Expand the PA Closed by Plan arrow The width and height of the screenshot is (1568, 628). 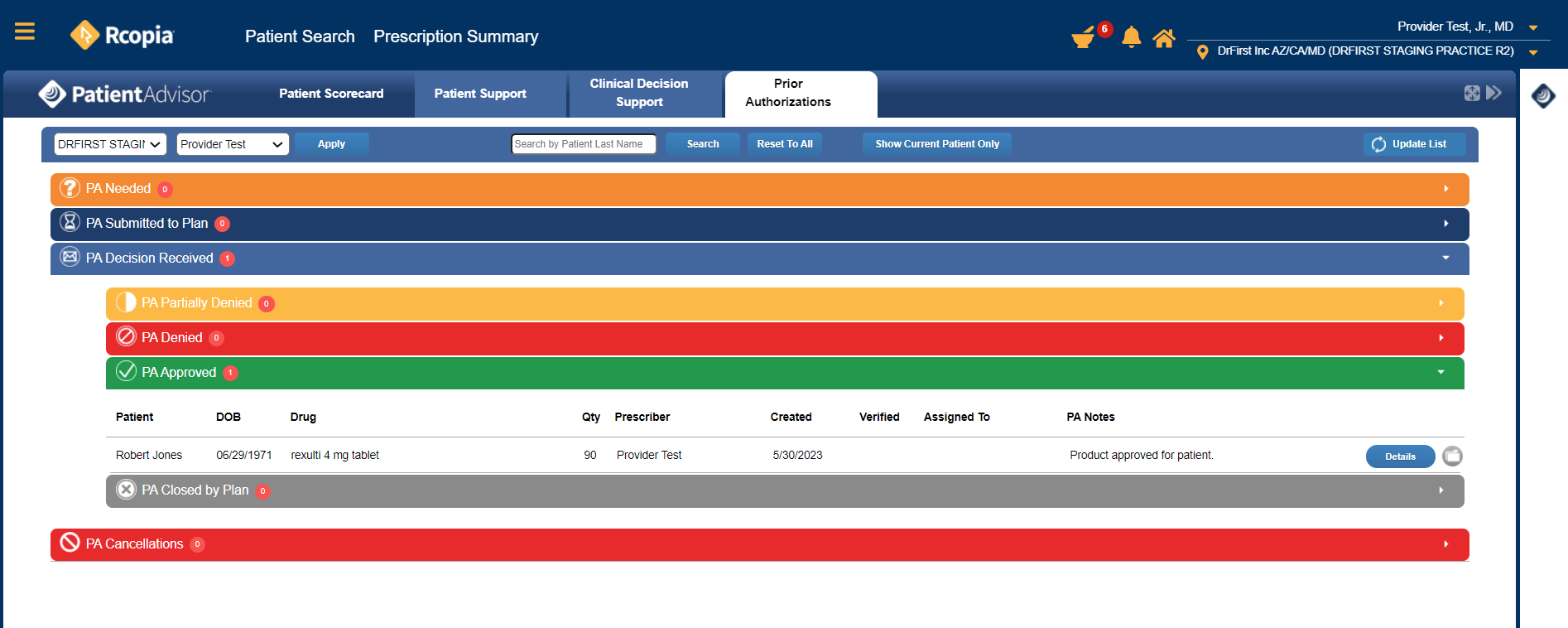click(x=1441, y=490)
